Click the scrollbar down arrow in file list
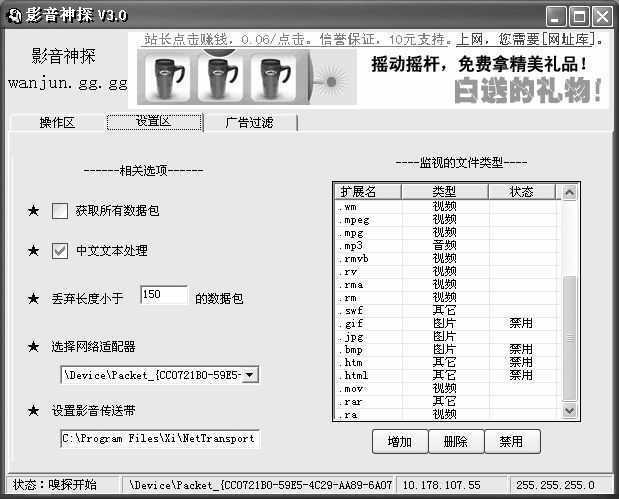 [570, 411]
